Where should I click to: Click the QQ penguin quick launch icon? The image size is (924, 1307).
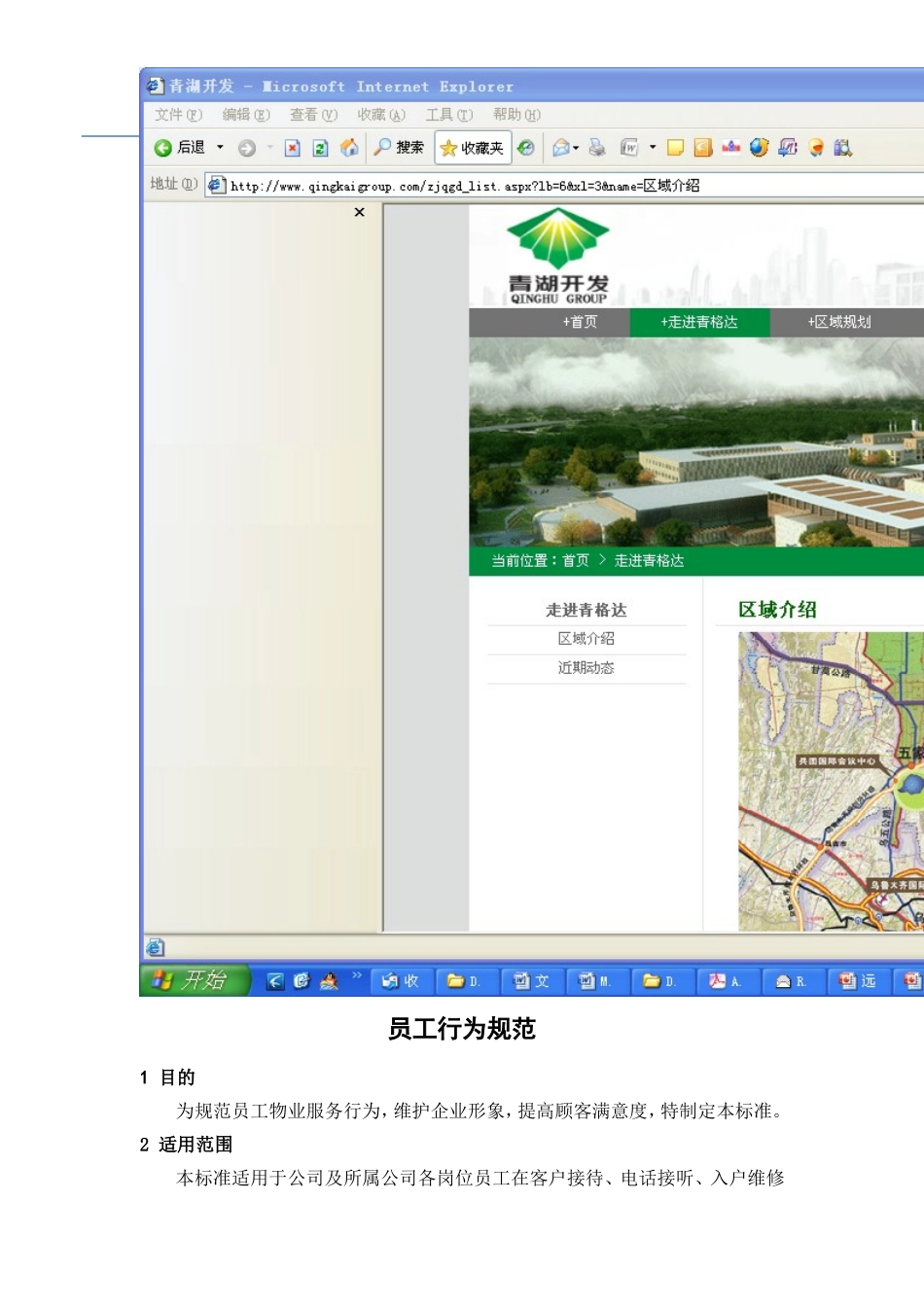pyautogui.click(x=329, y=981)
